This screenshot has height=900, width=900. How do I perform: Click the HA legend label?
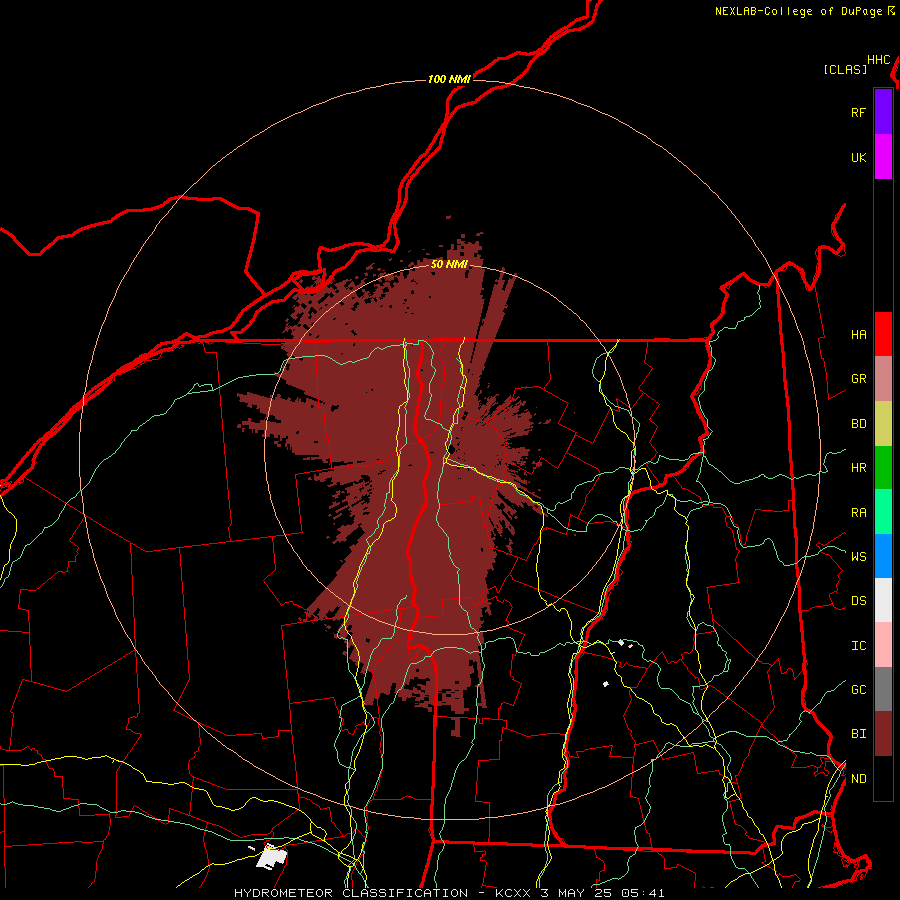[x=858, y=335]
